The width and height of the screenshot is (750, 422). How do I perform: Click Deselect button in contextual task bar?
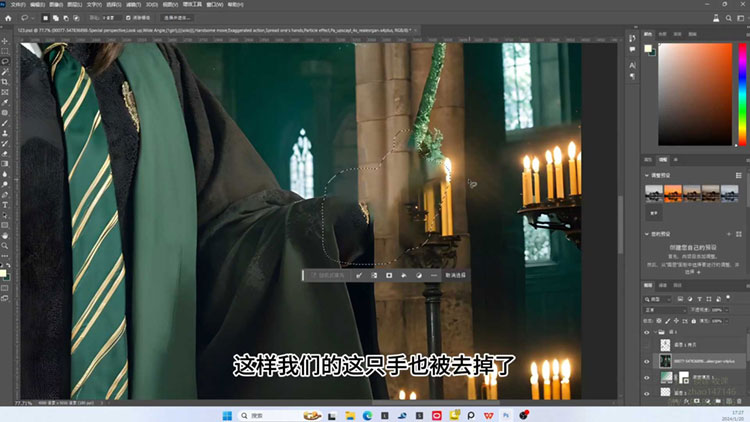pyautogui.click(x=455, y=274)
